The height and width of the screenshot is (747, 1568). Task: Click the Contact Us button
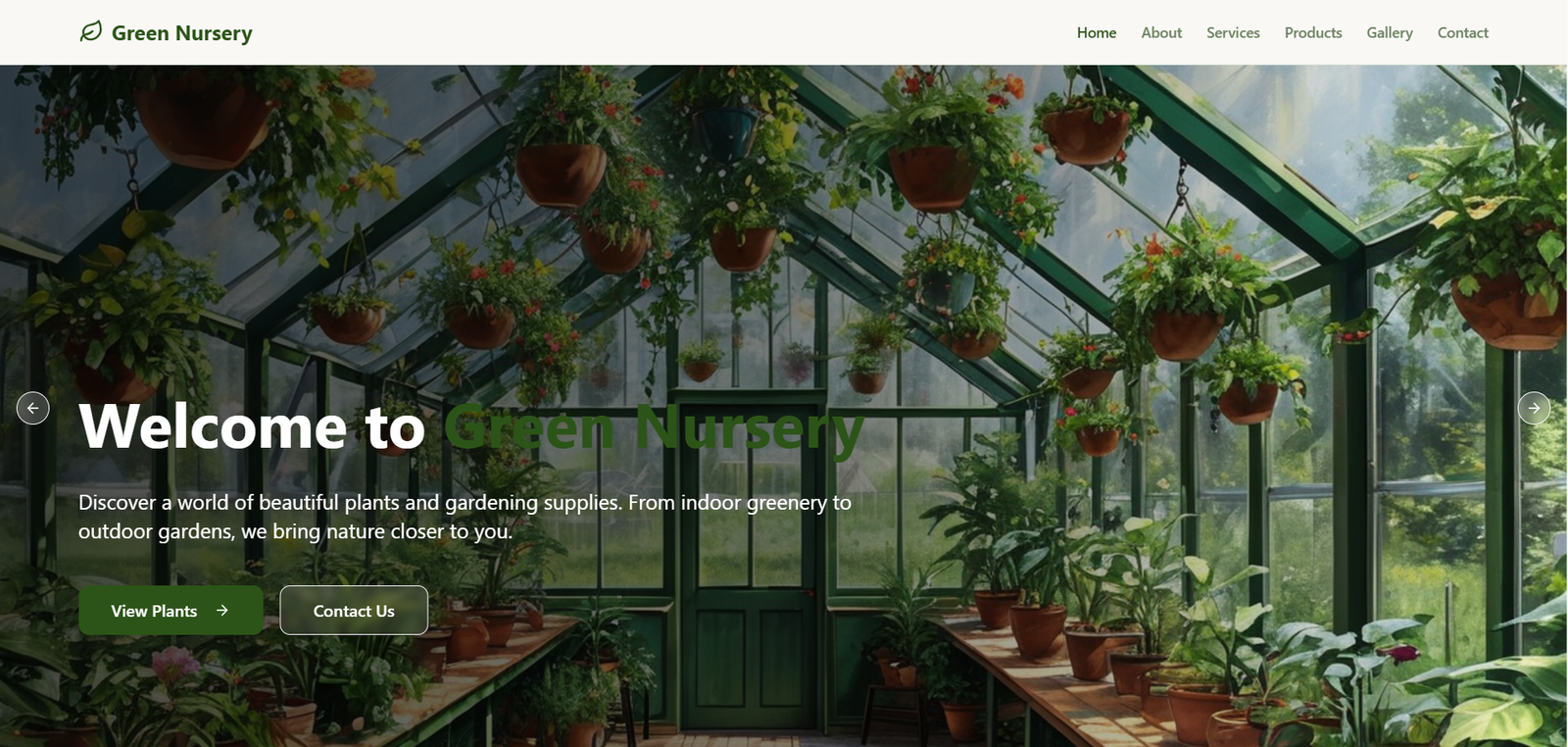(x=354, y=610)
